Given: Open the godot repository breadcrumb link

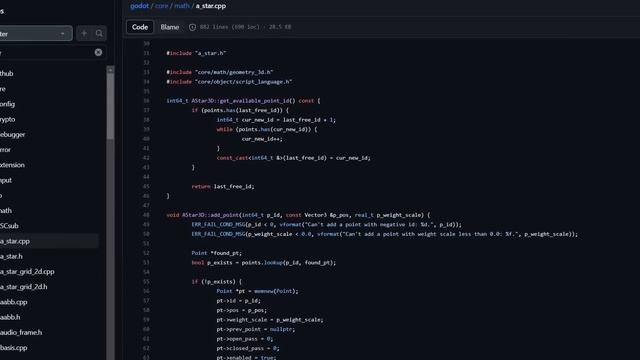Looking at the screenshot, I should pyautogui.click(x=139, y=6).
